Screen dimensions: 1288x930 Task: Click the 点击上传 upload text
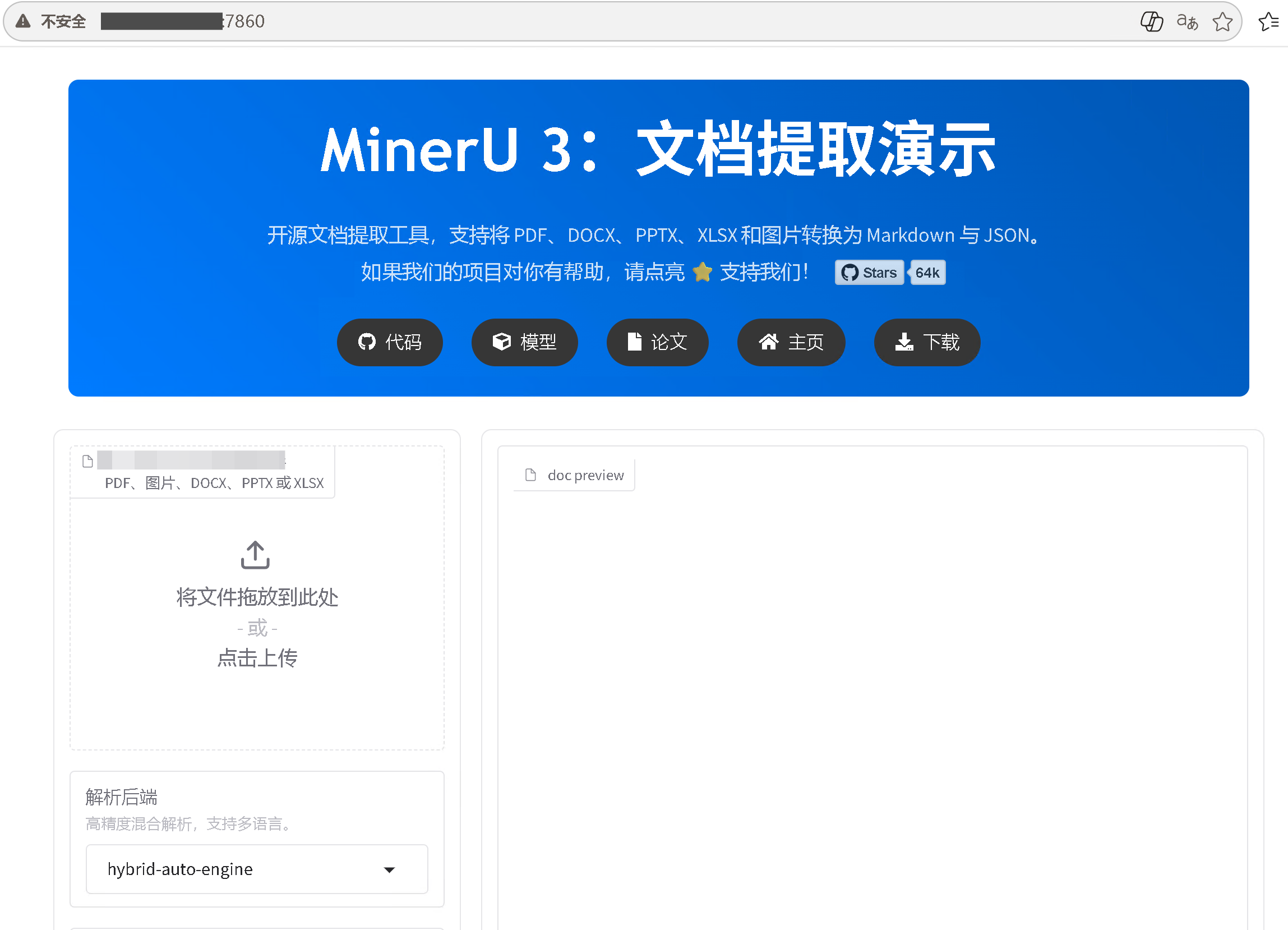257,658
